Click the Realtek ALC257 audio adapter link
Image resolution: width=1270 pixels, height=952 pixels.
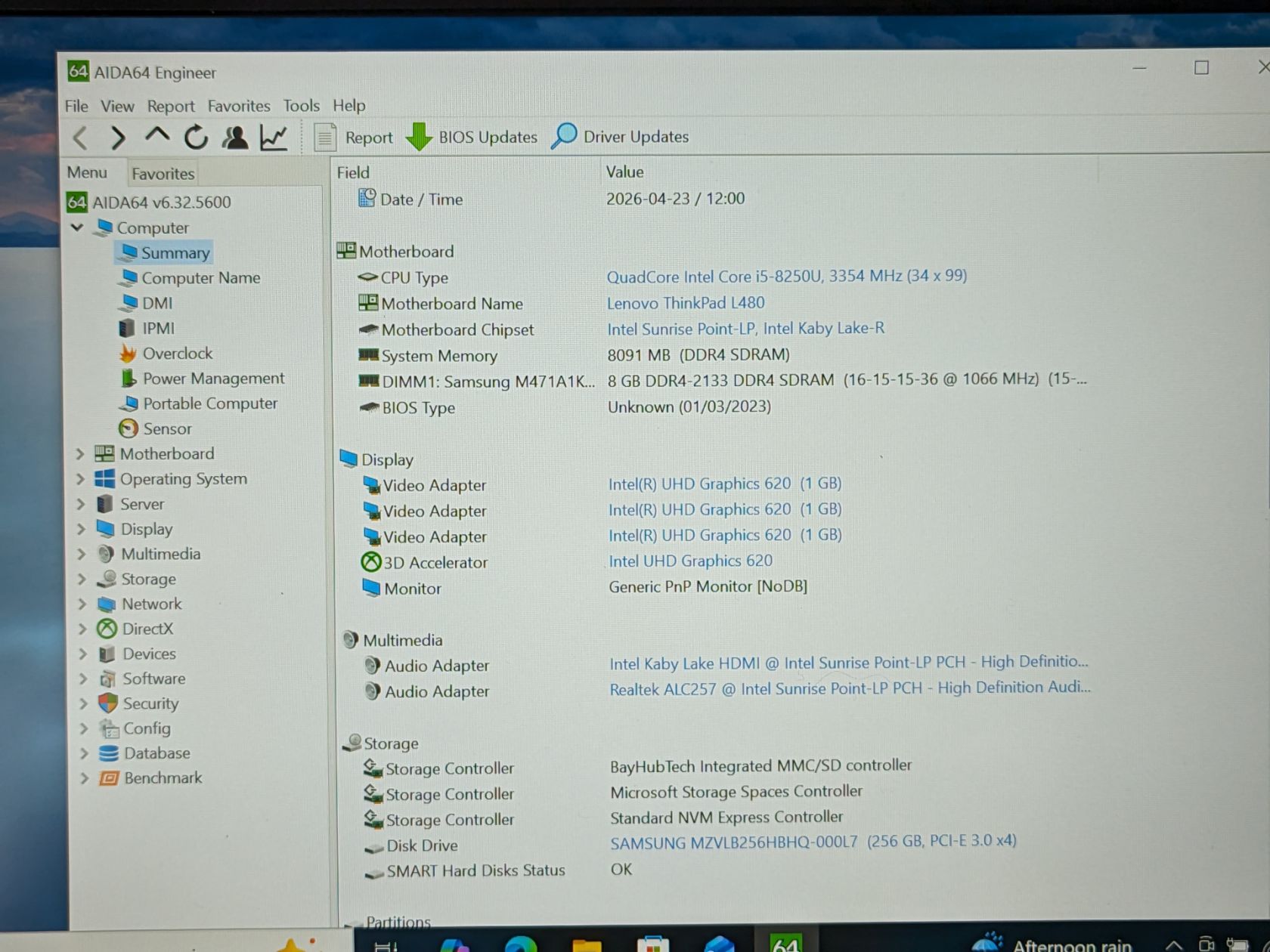click(850, 688)
